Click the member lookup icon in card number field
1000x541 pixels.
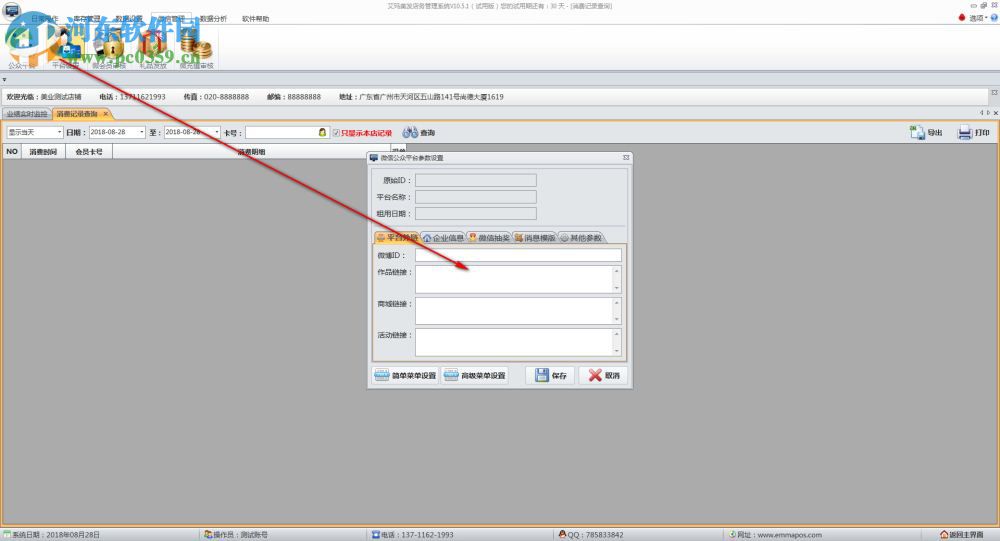322,133
